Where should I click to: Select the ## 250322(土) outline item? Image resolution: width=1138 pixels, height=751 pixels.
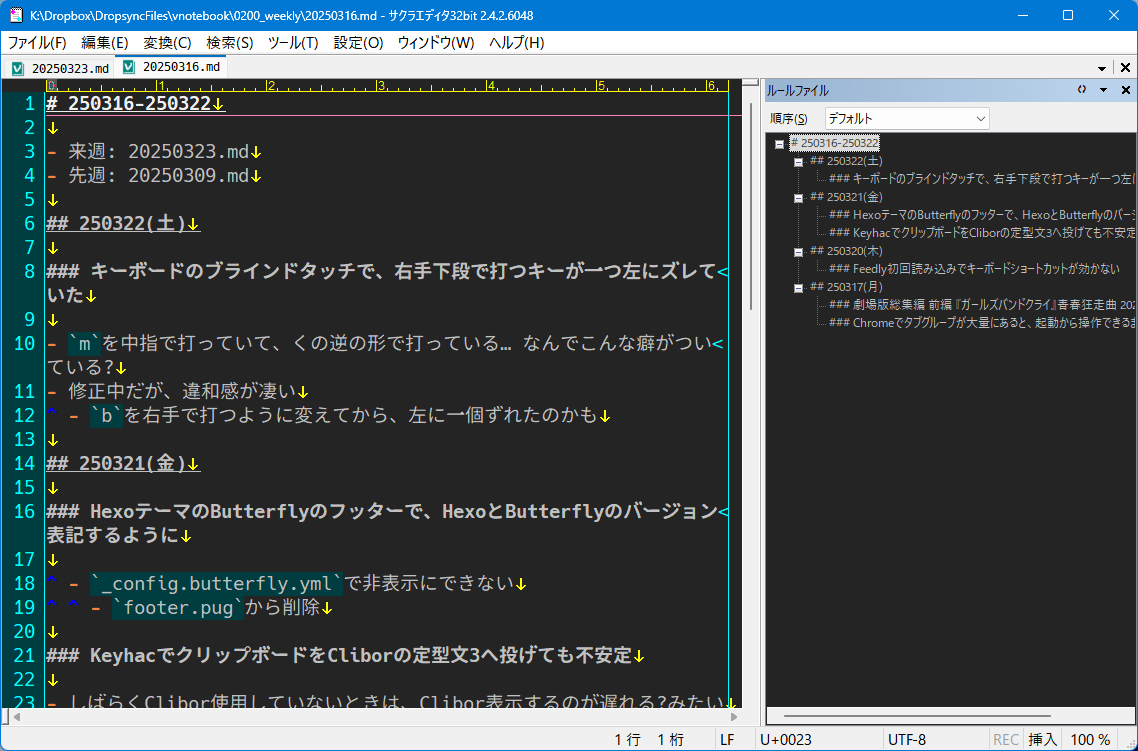(846, 161)
